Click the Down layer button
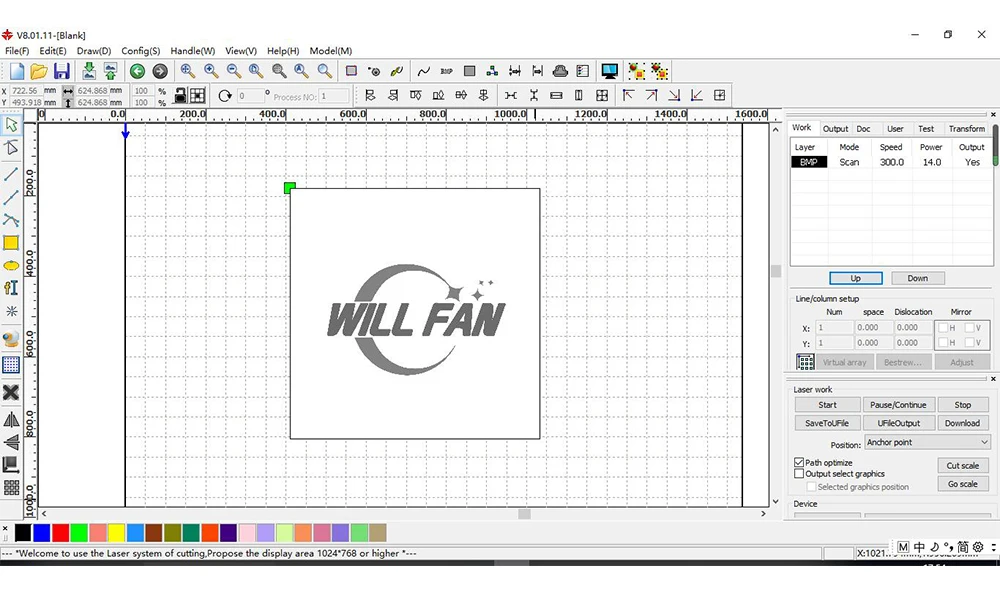 click(x=917, y=278)
